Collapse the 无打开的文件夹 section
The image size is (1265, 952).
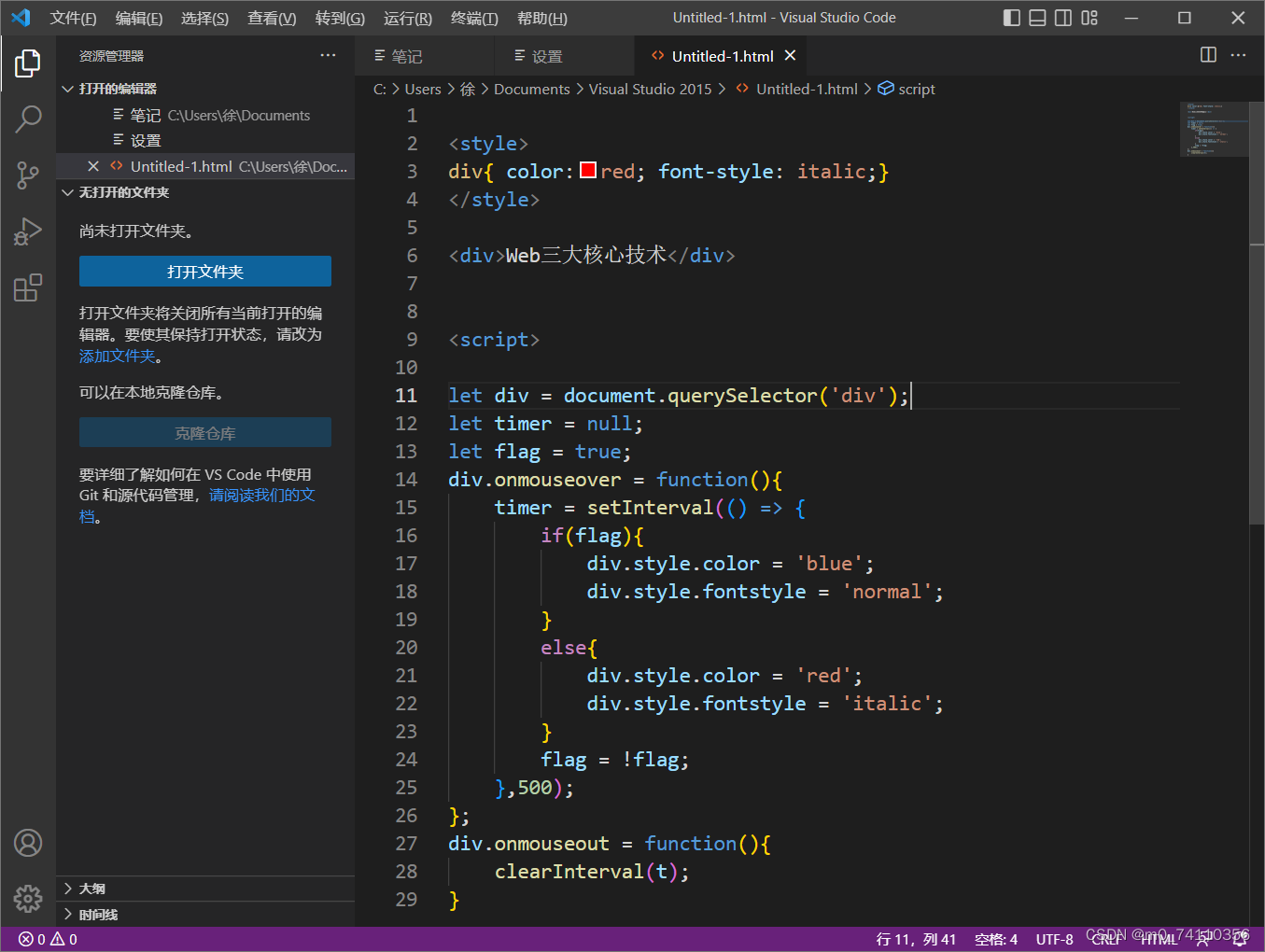[205, 192]
